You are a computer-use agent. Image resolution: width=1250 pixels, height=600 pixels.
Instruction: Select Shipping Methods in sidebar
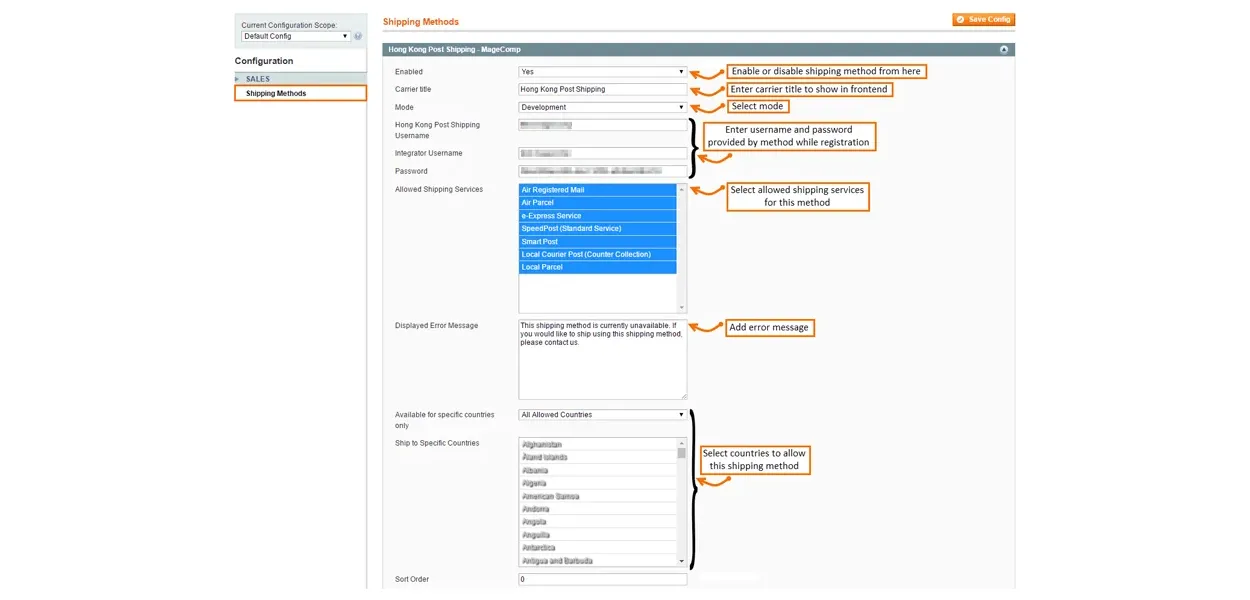click(276, 93)
